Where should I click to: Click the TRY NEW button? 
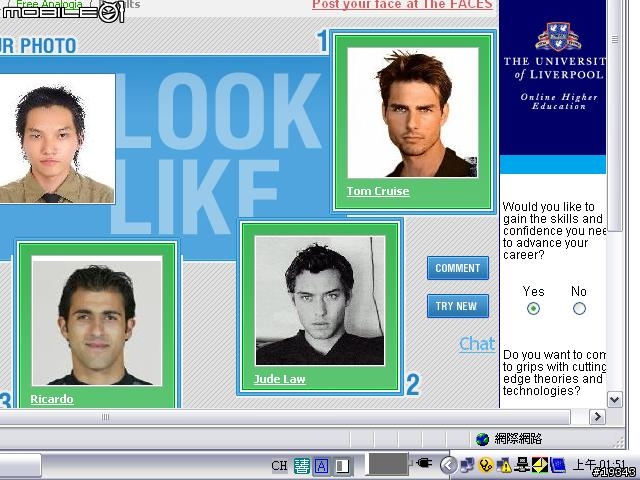[x=458, y=306]
